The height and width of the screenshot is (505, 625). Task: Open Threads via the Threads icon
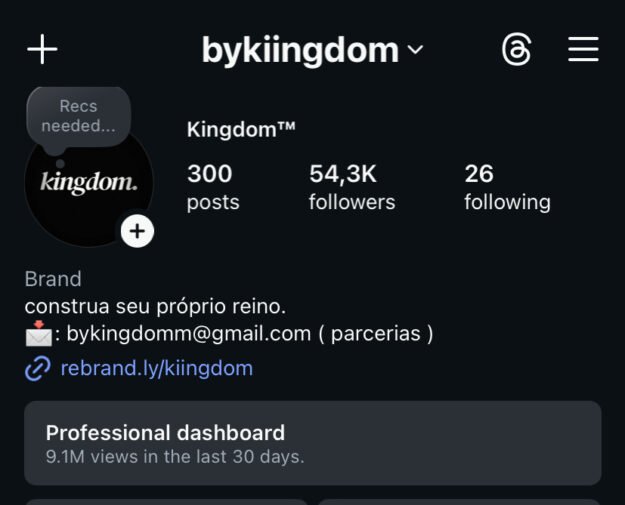coord(516,49)
